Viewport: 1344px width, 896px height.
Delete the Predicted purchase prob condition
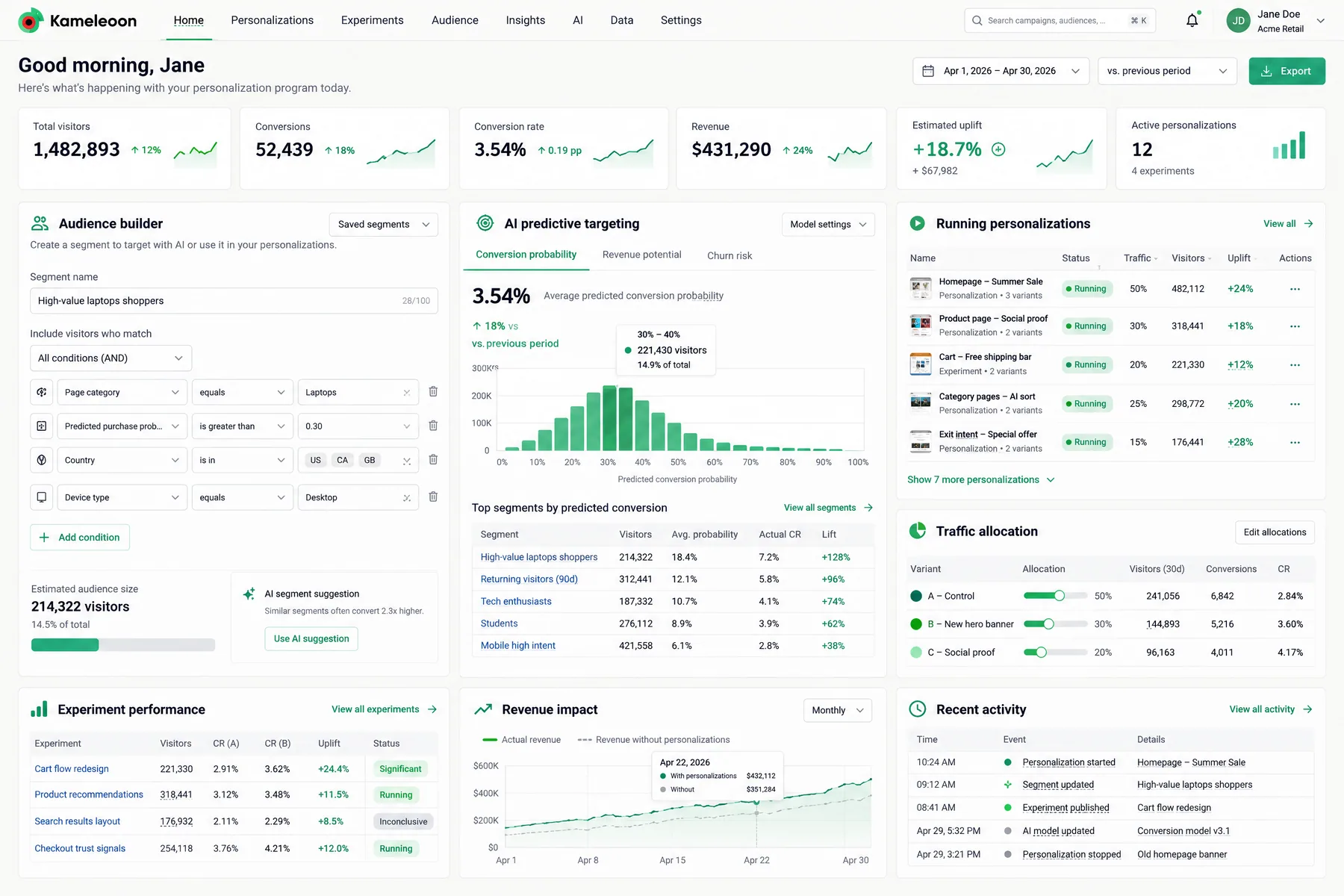coord(433,426)
